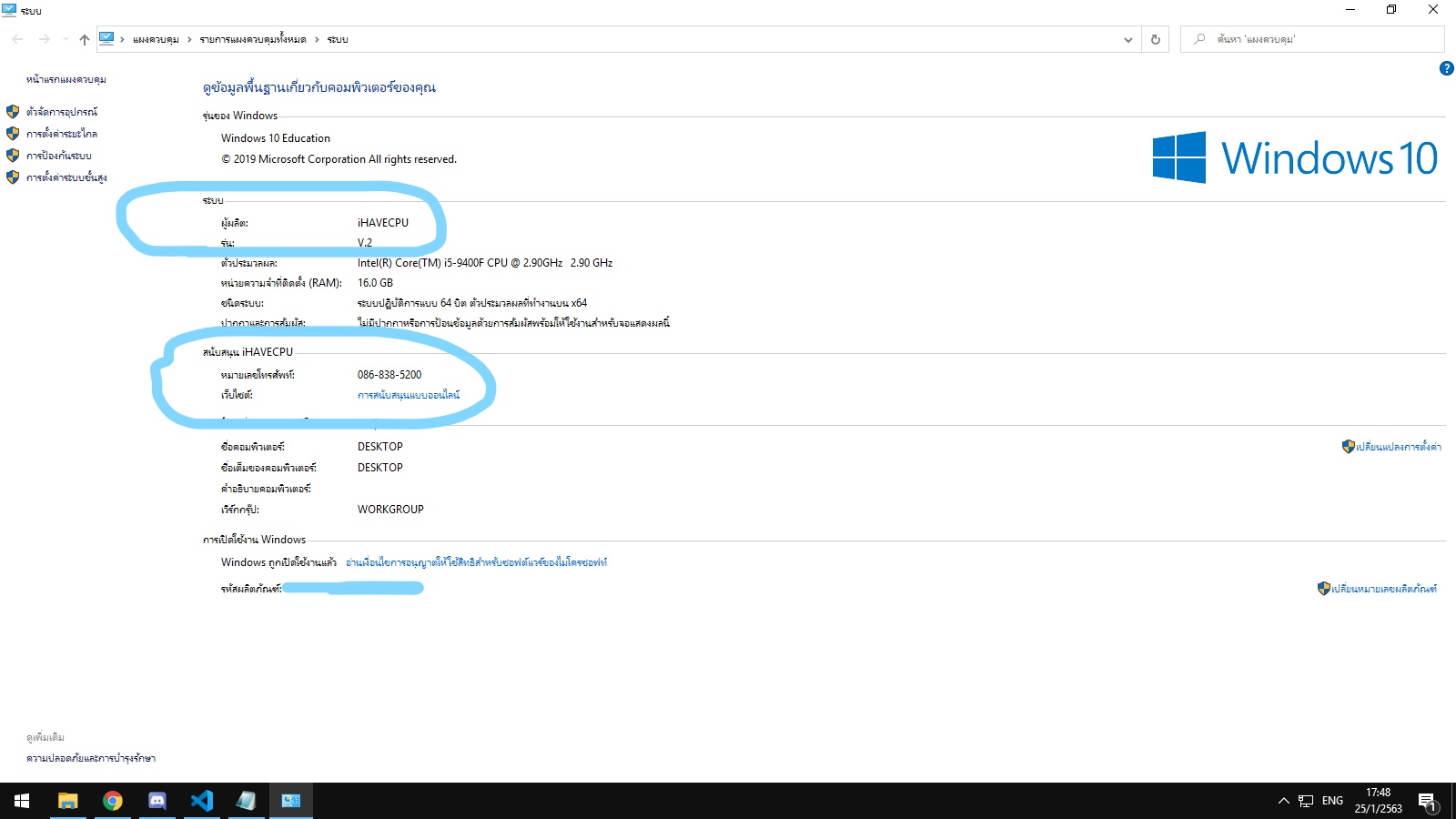Click the active Control Panel taskbar icon
The image size is (1456, 819).
pyautogui.click(x=291, y=801)
